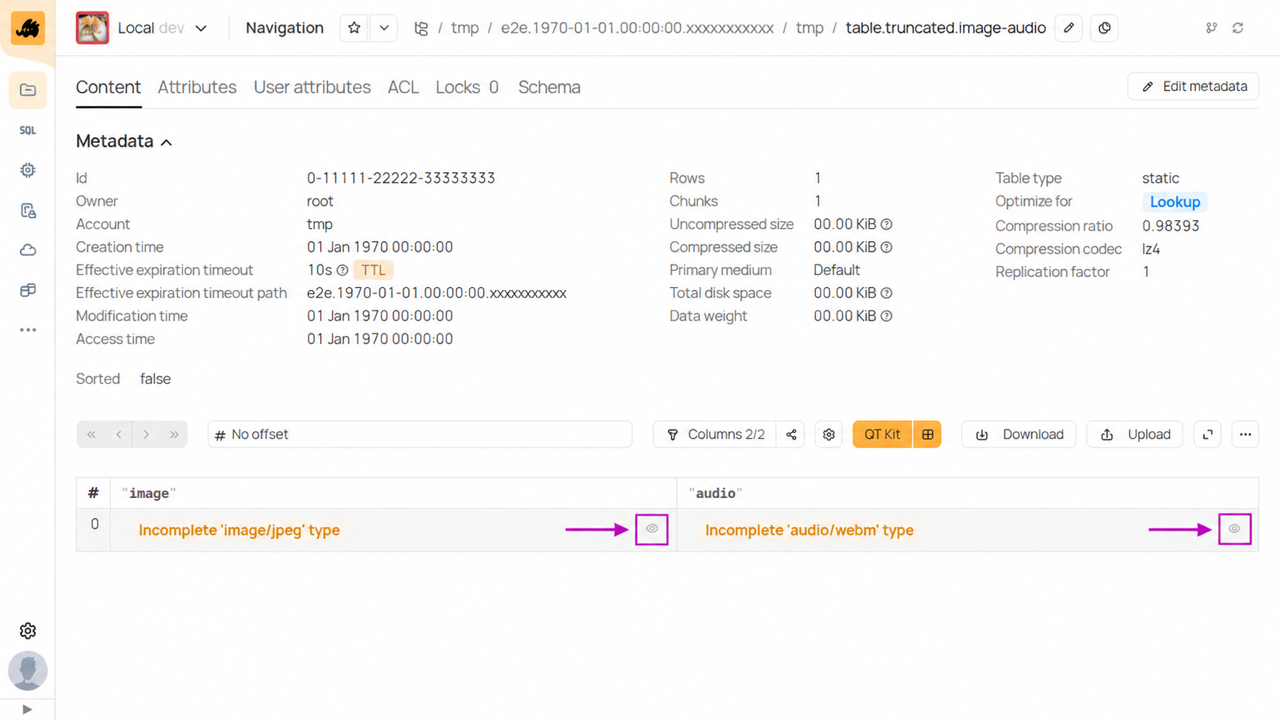Open the ACL tab
This screenshot has width=1280, height=720.
click(x=403, y=87)
